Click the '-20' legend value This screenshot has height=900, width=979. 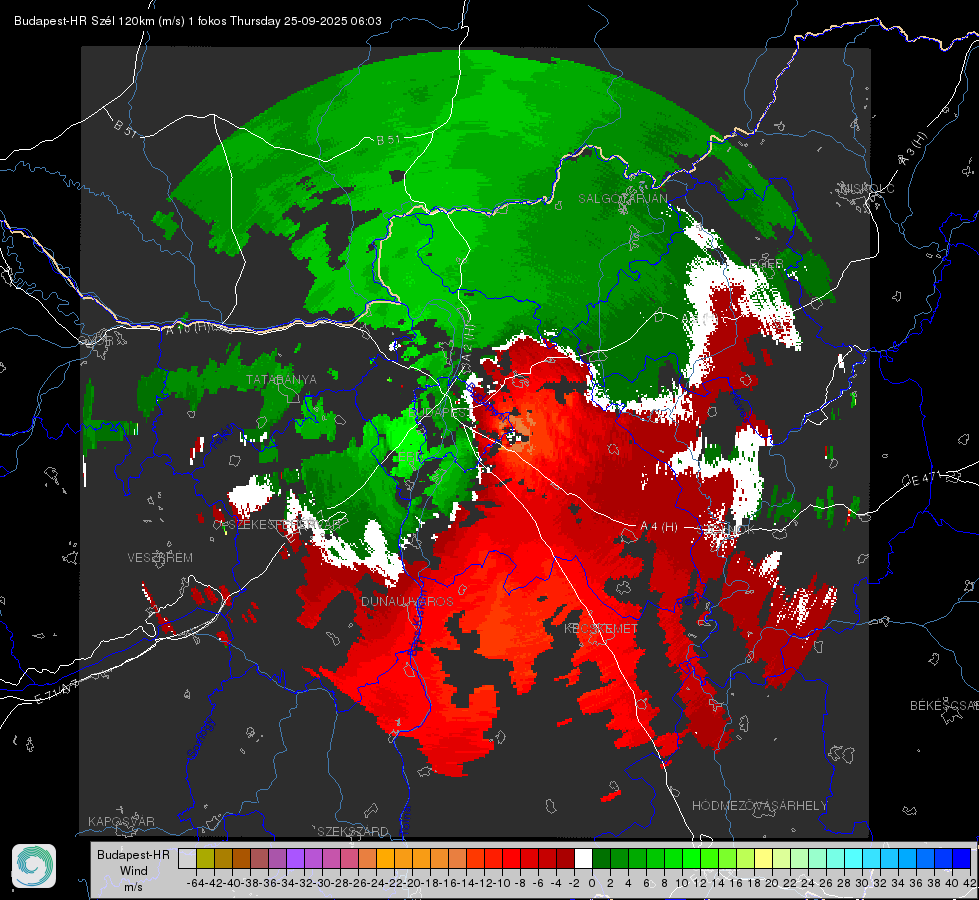[x=411, y=883]
